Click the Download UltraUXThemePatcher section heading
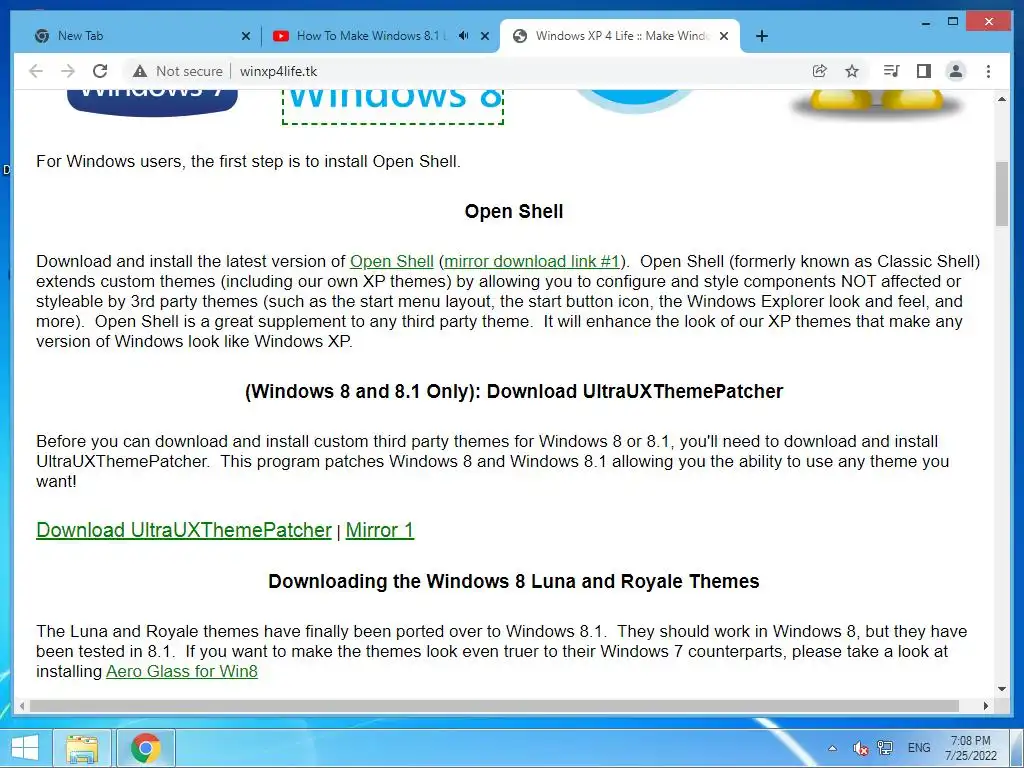 tap(514, 391)
